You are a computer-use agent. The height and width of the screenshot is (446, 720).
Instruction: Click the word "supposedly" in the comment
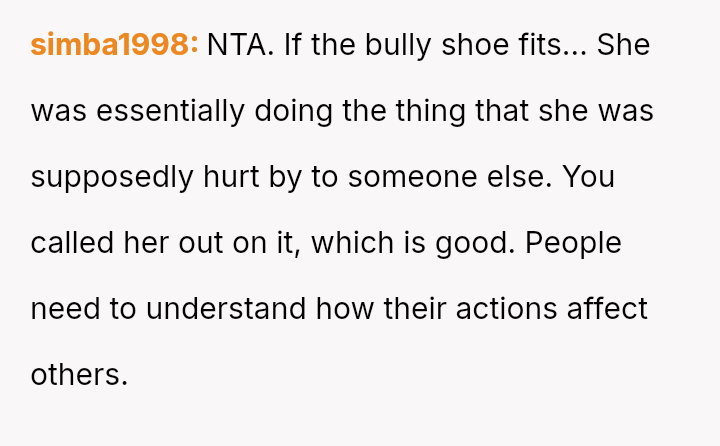point(112,177)
